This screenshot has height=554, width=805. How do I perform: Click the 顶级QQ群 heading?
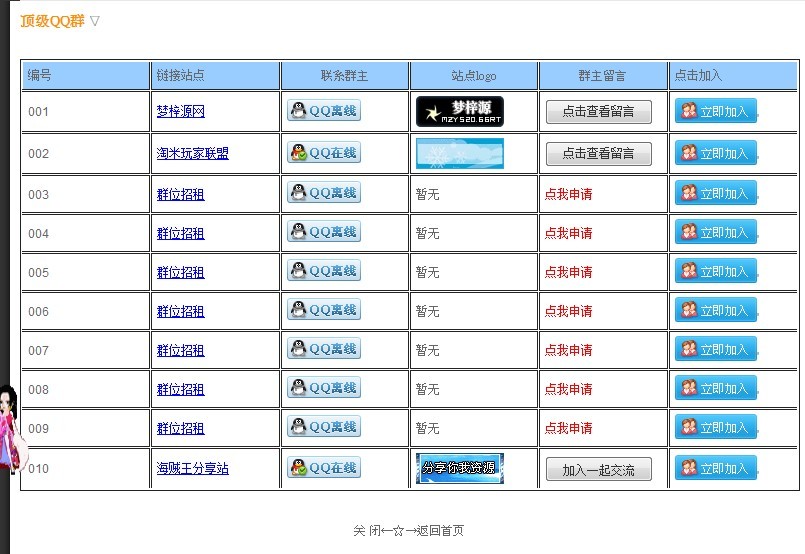[52, 21]
